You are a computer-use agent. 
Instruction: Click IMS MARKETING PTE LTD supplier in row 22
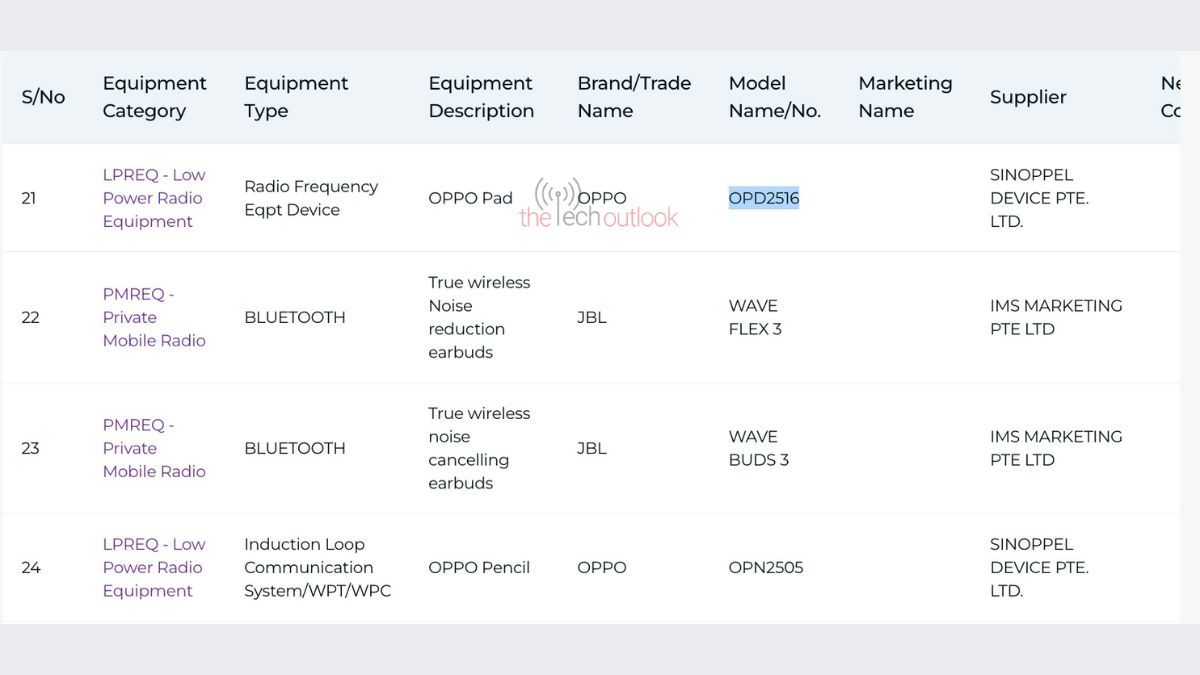pyautogui.click(x=1056, y=317)
